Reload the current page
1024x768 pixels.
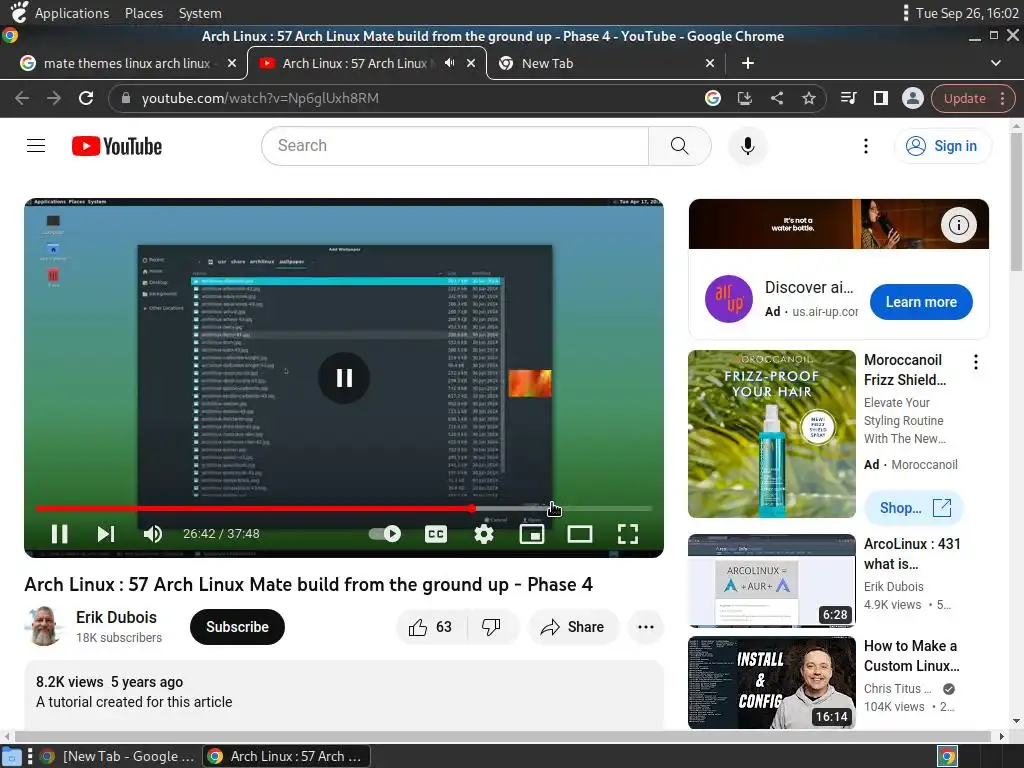pyautogui.click(x=86, y=98)
